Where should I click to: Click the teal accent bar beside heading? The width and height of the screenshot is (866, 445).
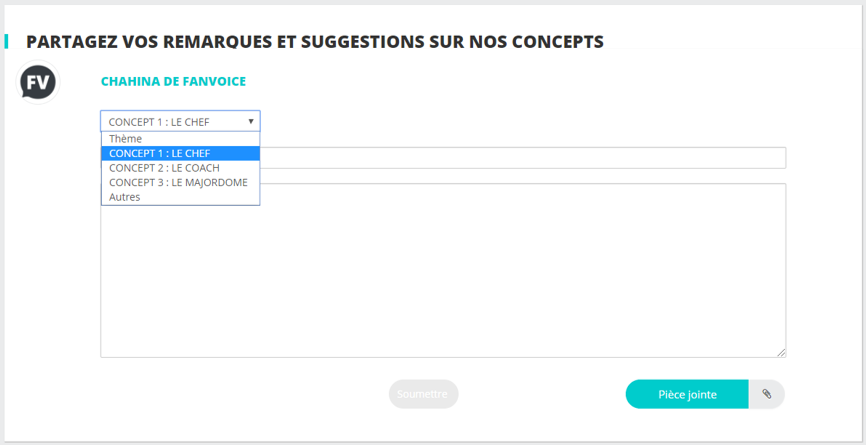click(6, 41)
